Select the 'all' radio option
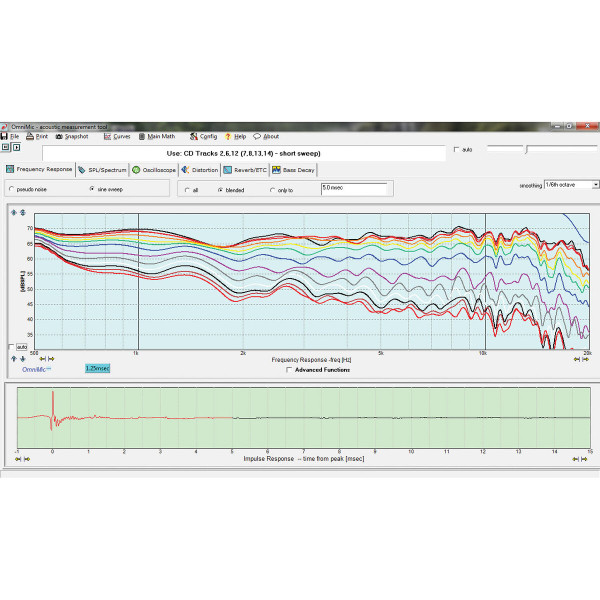 (x=186, y=189)
